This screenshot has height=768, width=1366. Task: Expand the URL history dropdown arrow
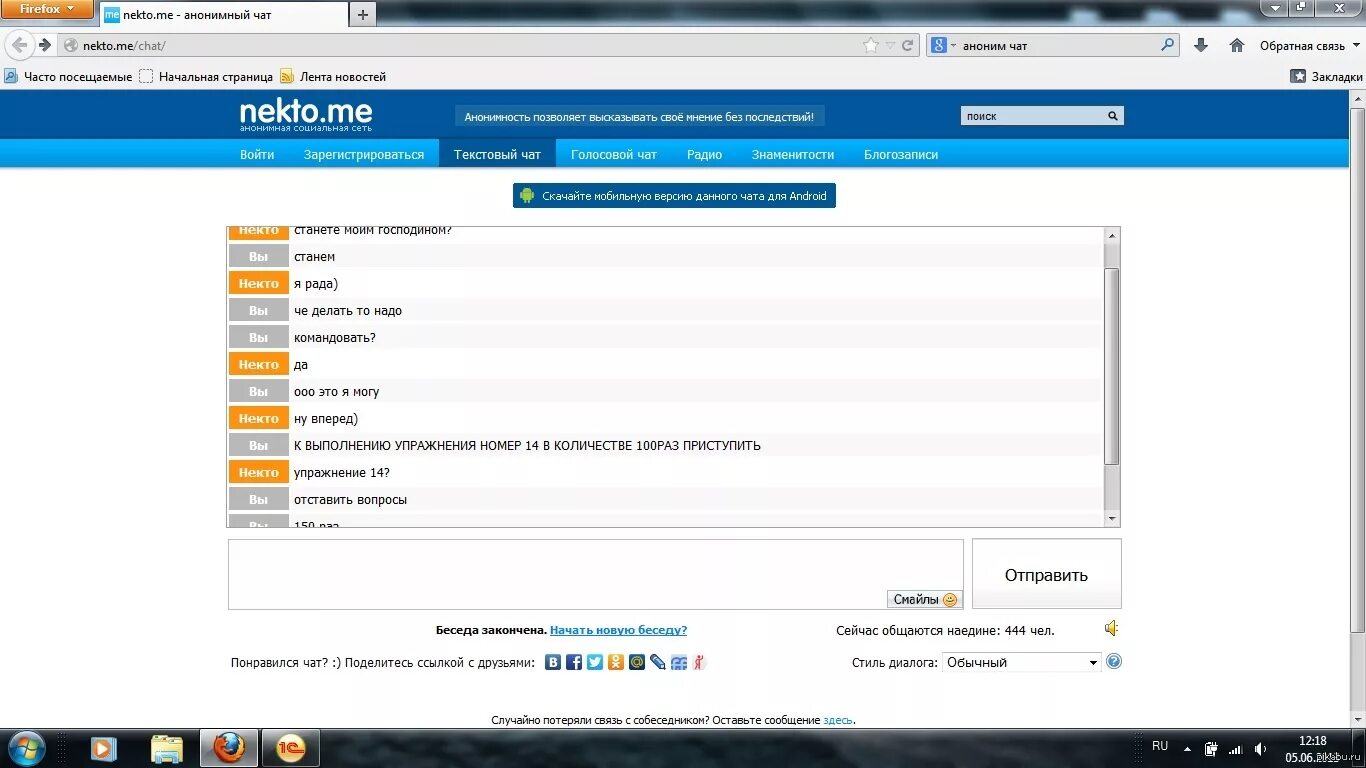[x=890, y=45]
